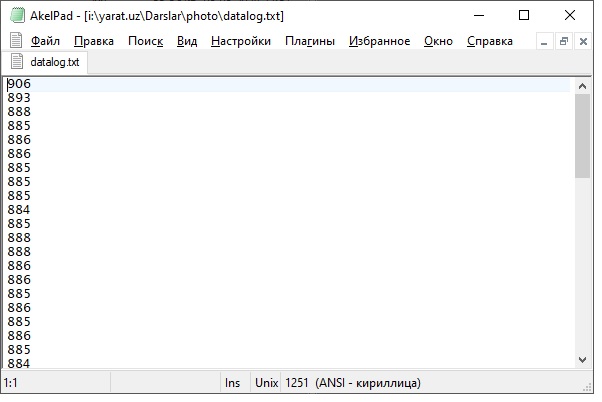The width and height of the screenshot is (602, 402).
Task: Restore the inner document window (MDI)
Action: (564, 41)
